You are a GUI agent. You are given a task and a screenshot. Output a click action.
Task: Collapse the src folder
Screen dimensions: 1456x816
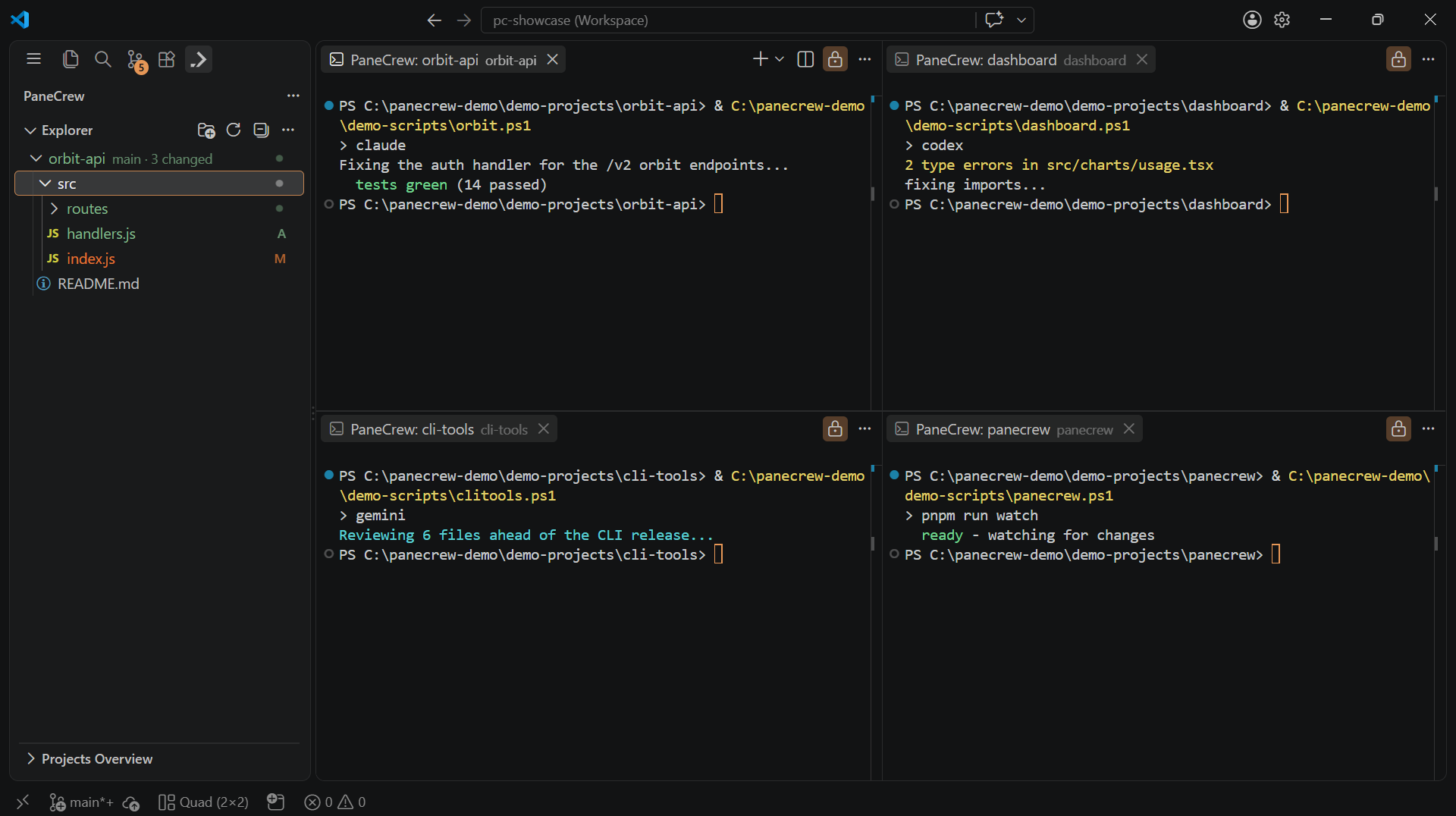pos(45,184)
